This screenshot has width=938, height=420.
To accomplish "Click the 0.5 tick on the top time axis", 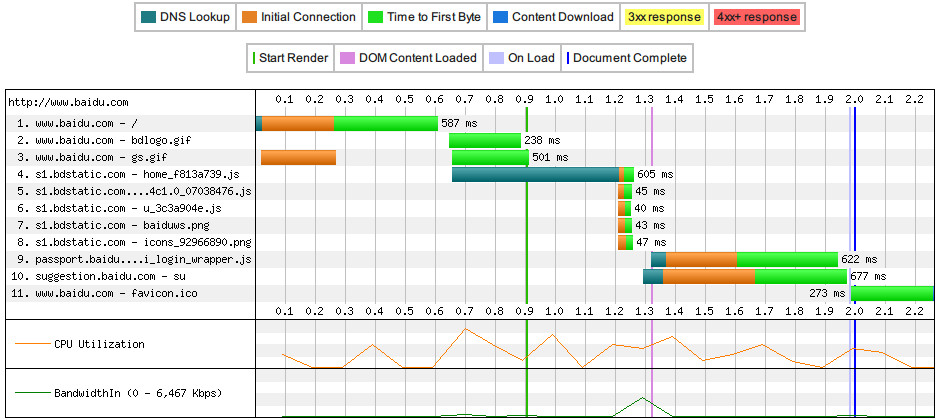I will pyautogui.click(x=404, y=99).
